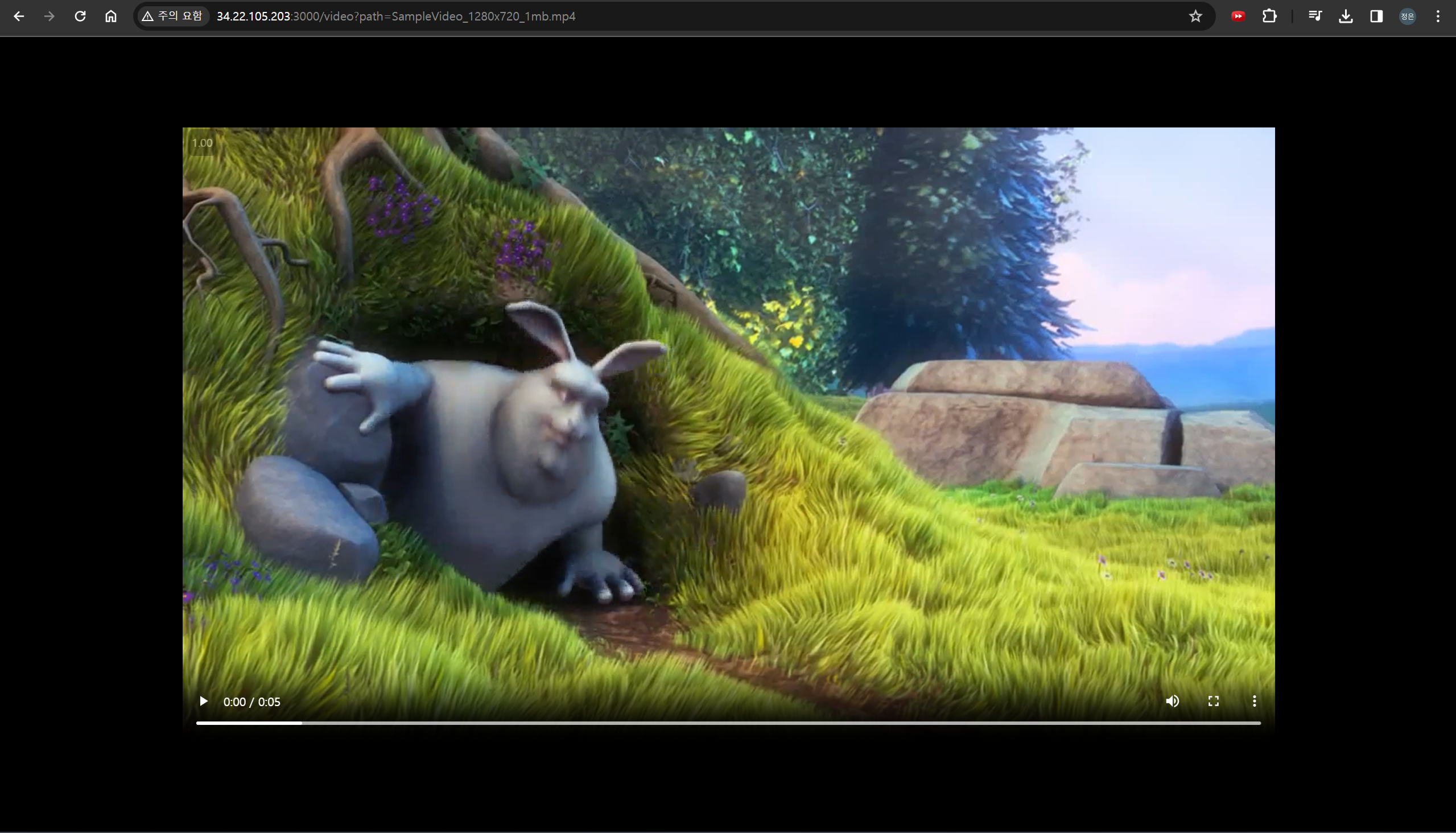
Task: Play the video
Action: click(x=204, y=702)
